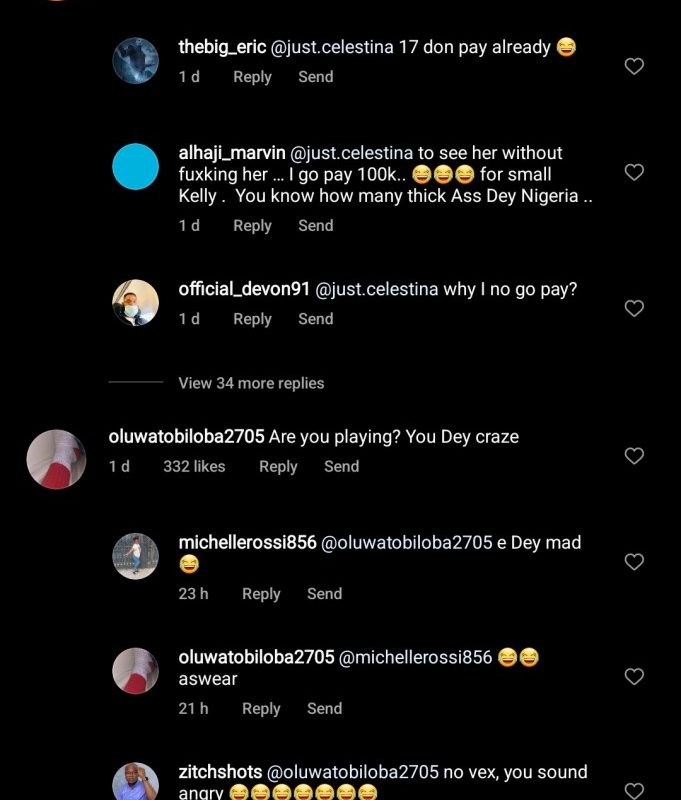Like thebig_eric's comment with the heart

(633, 66)
